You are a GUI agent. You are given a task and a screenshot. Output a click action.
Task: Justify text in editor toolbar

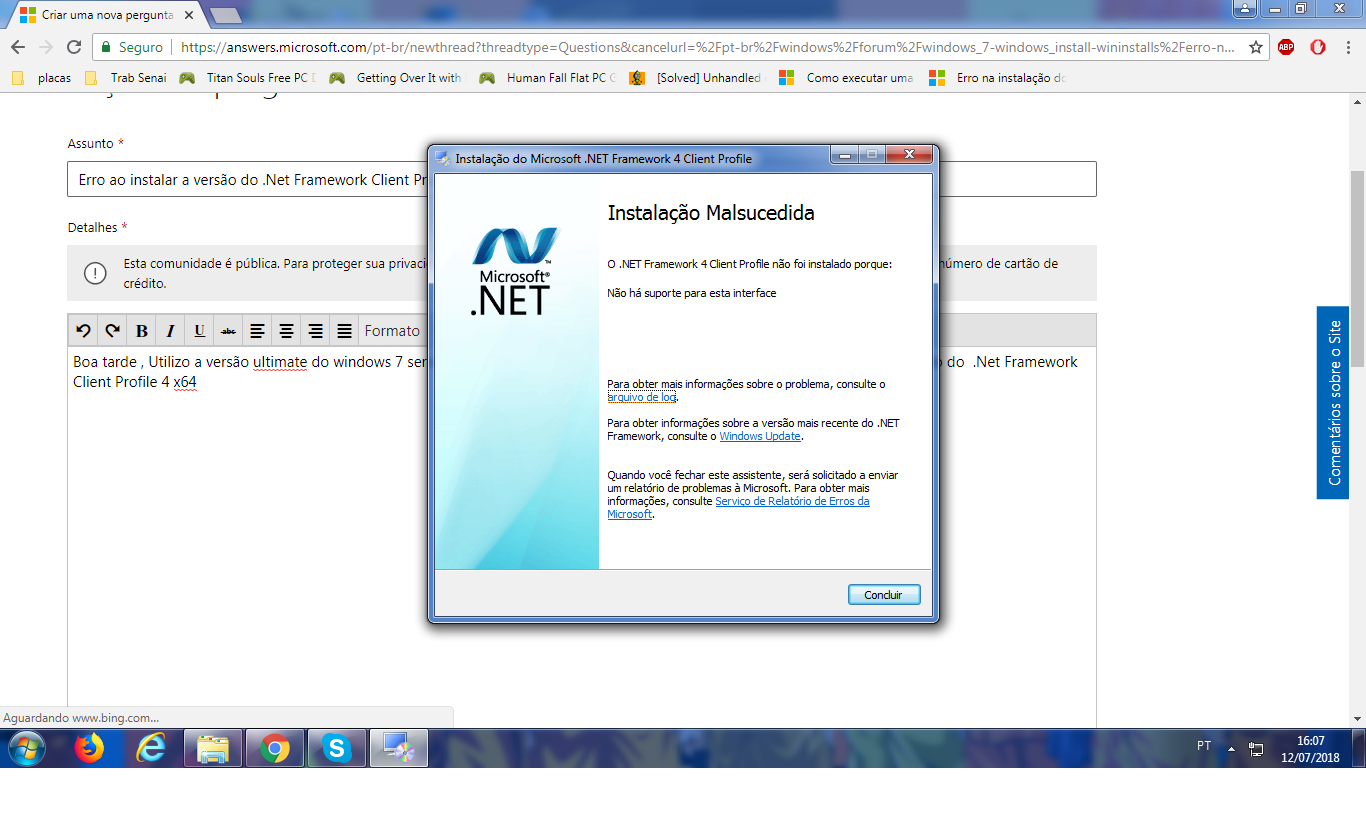[345, 331]
